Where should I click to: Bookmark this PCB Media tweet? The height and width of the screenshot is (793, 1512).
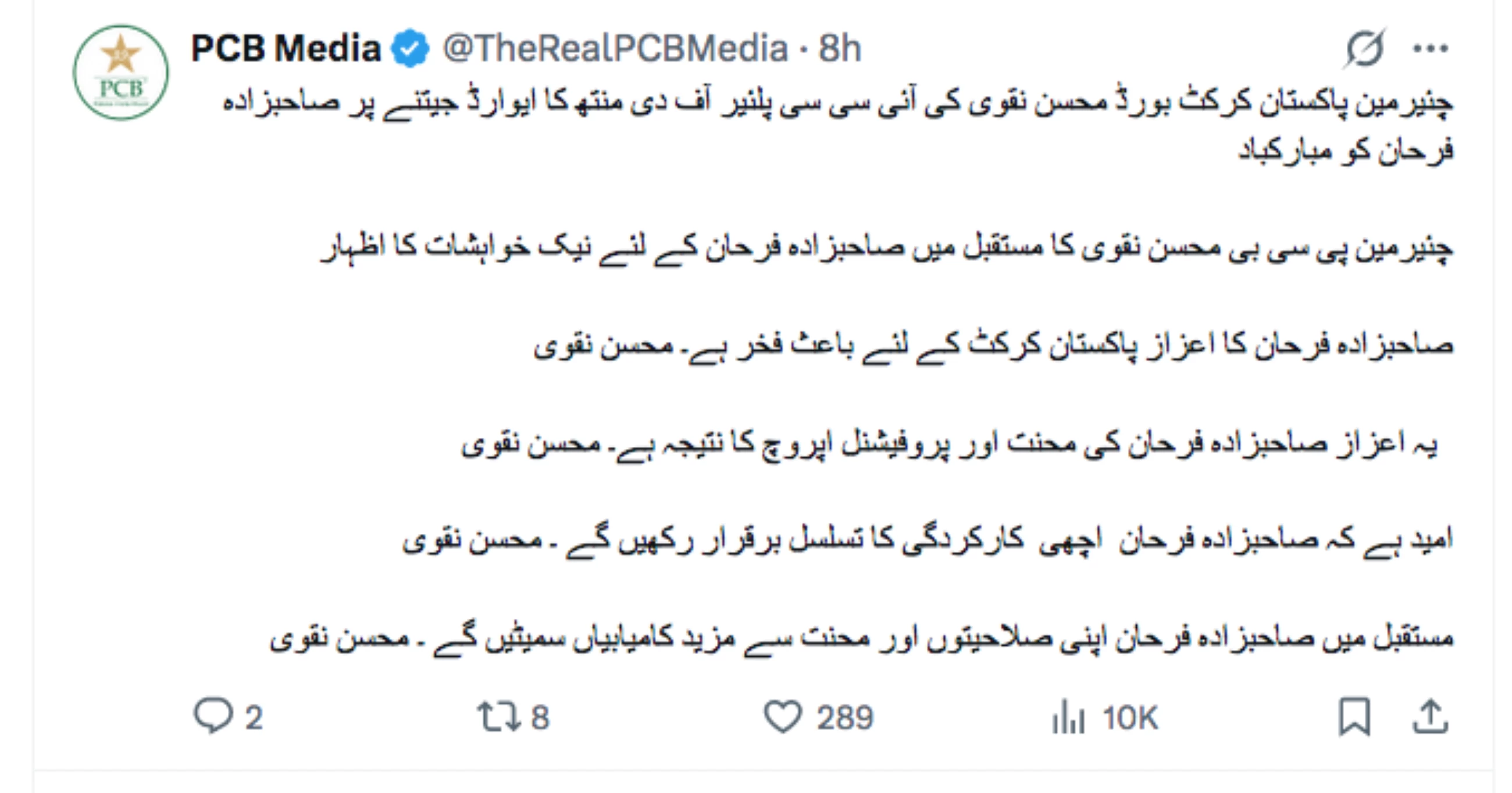pyautogui.click(x=1354, y=717)
